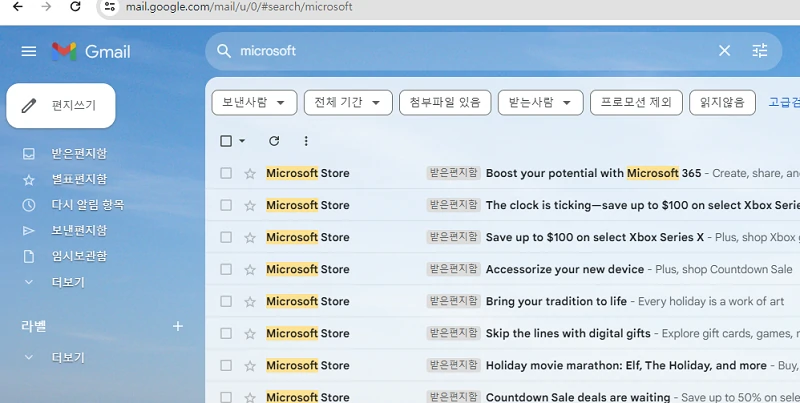The height and width of the screenshot is (403, 800).
Task: Reload the page with browser refresh
Action: [x=75, y=7]
